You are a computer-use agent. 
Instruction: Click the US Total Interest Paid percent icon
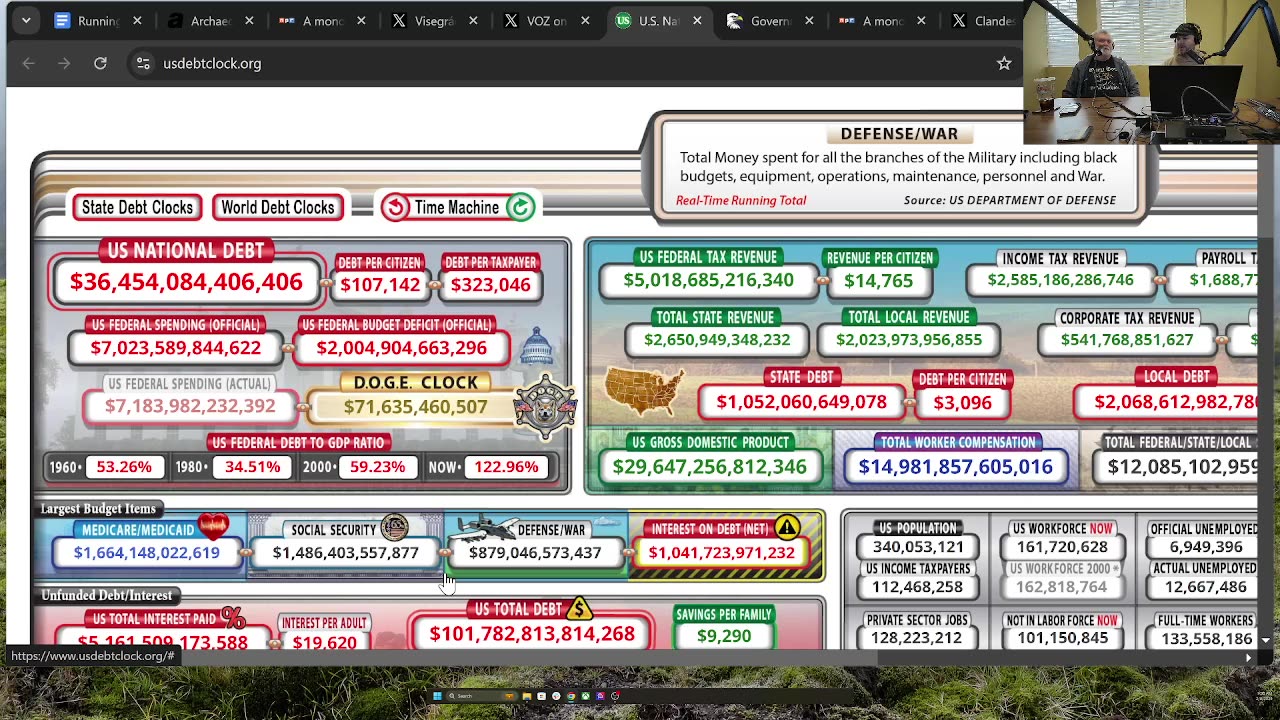233,617
